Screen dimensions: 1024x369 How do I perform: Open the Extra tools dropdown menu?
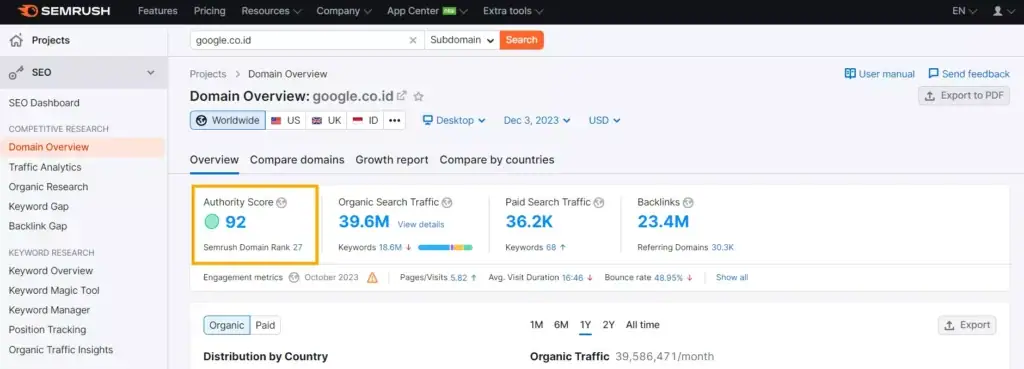(513, 11)
